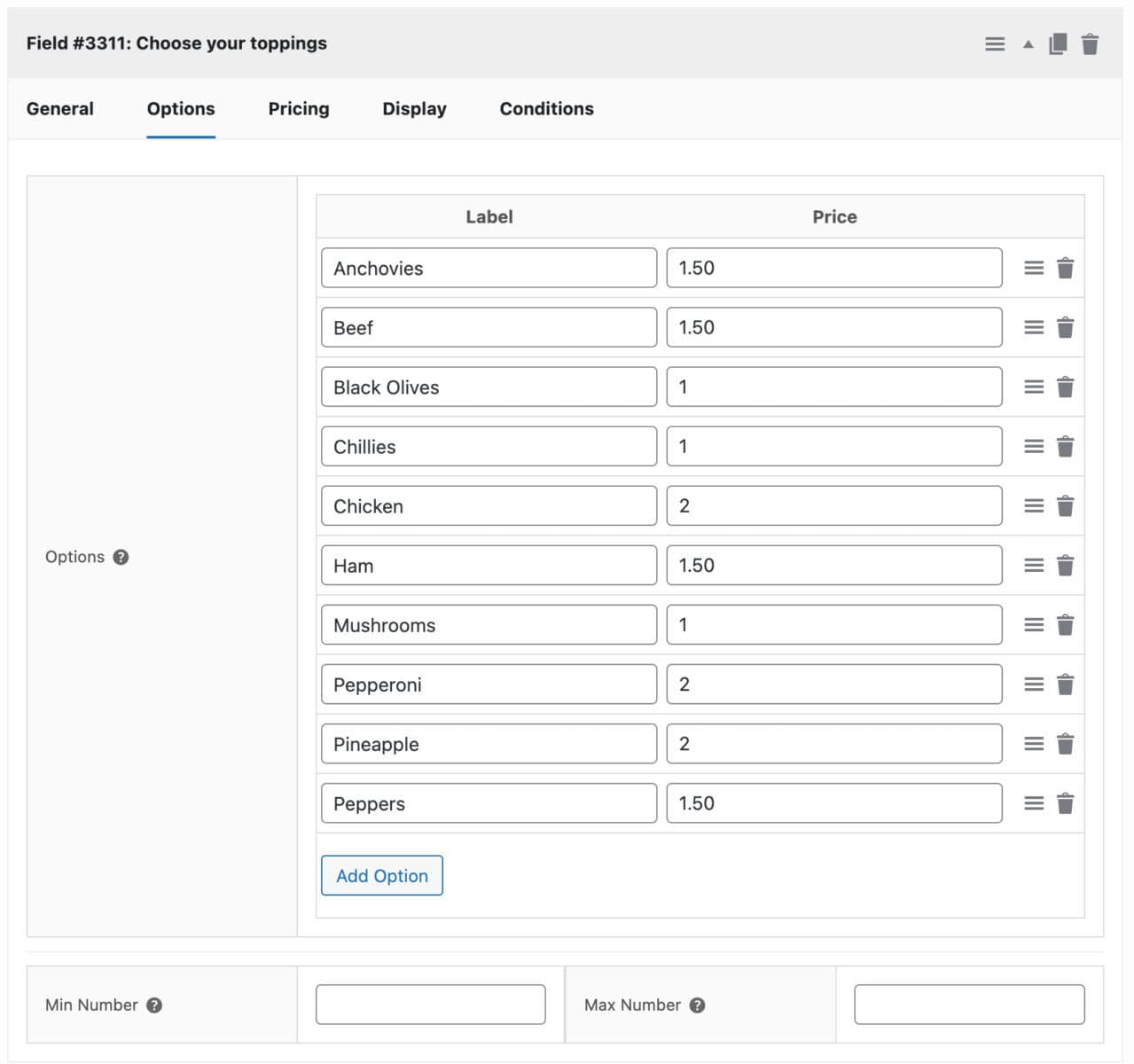Click the Black Olives label field
1134x1064 pixels.
point(489,387)
